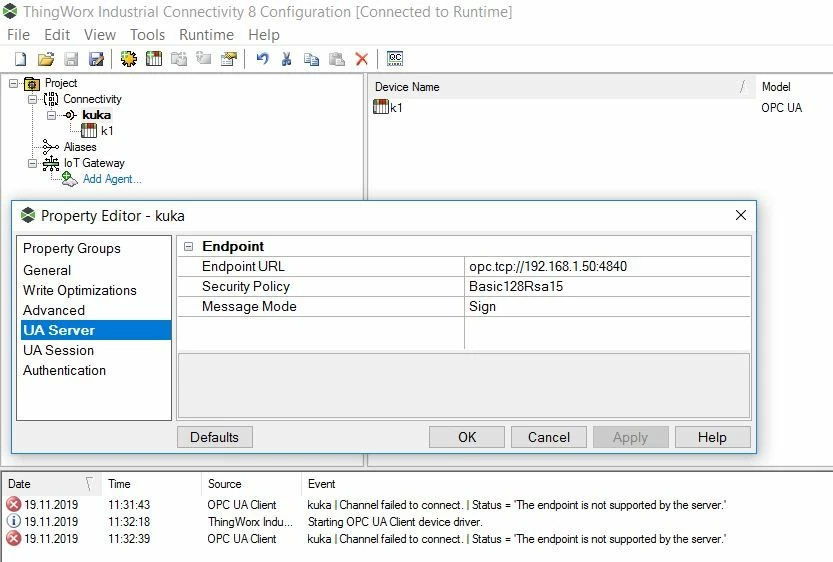This screenshot has width=833, height=562.
Task: Change the Message Mode value Sign
Action: tap(607, 306)
